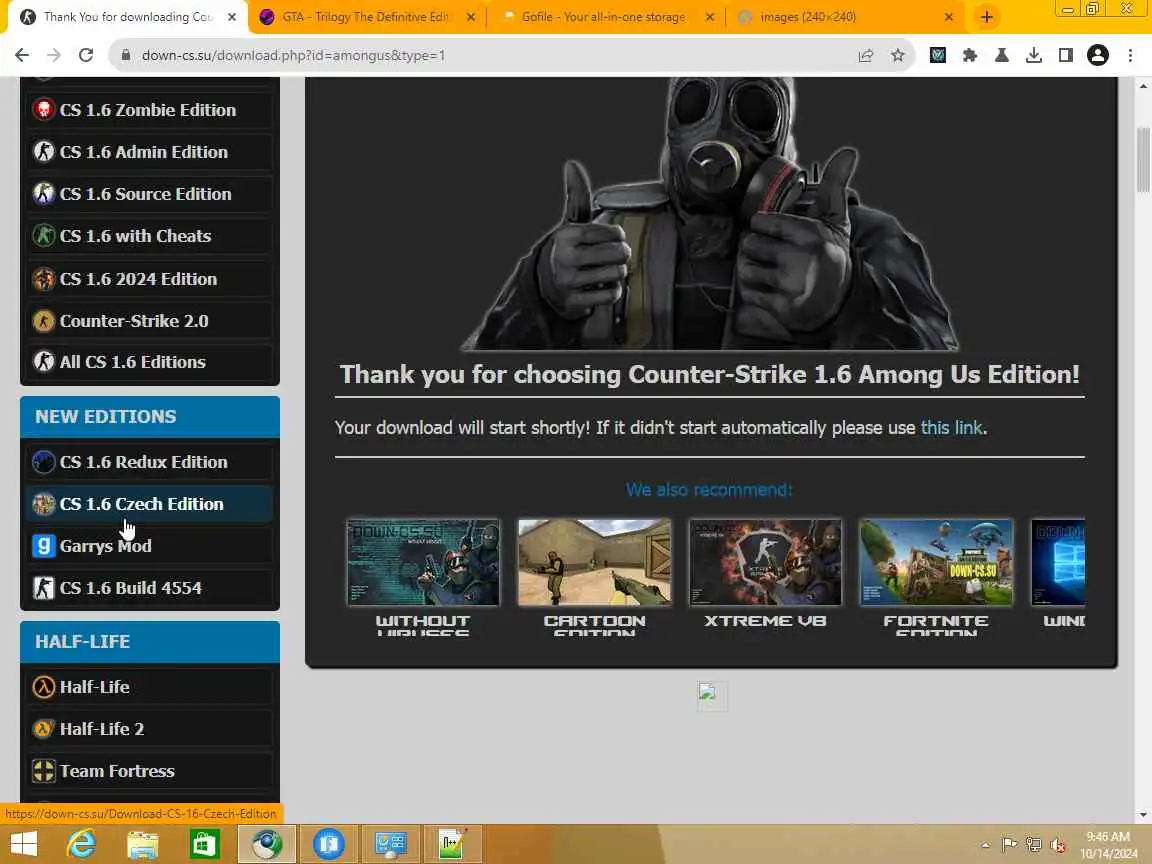Open the browser Downloads icon
Image resolution: width=1152 pixels, height=864 pixels.
[1034, 55]
